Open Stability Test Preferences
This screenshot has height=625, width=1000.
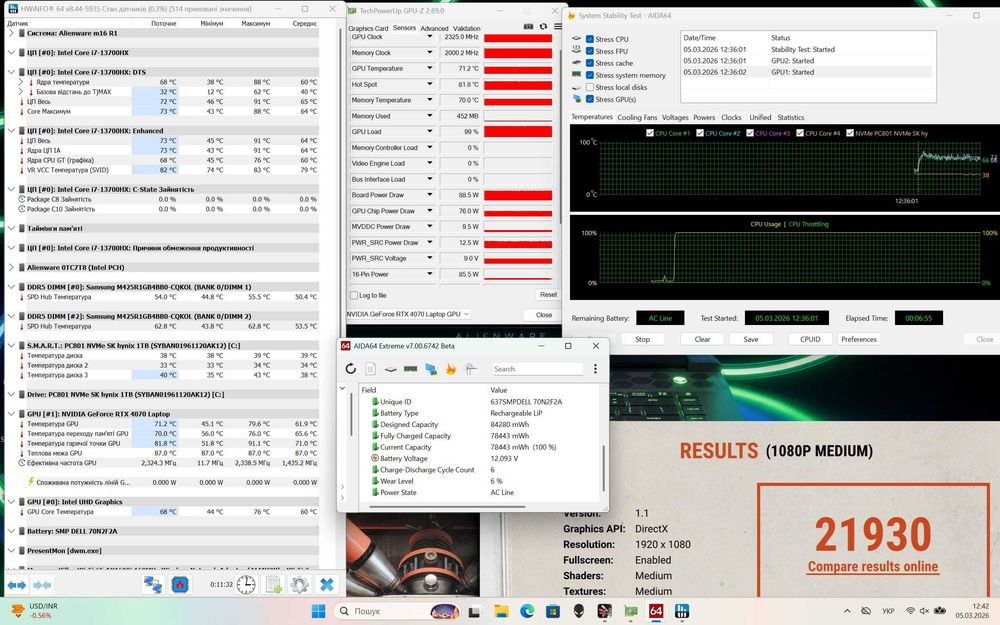click(858, 339)
